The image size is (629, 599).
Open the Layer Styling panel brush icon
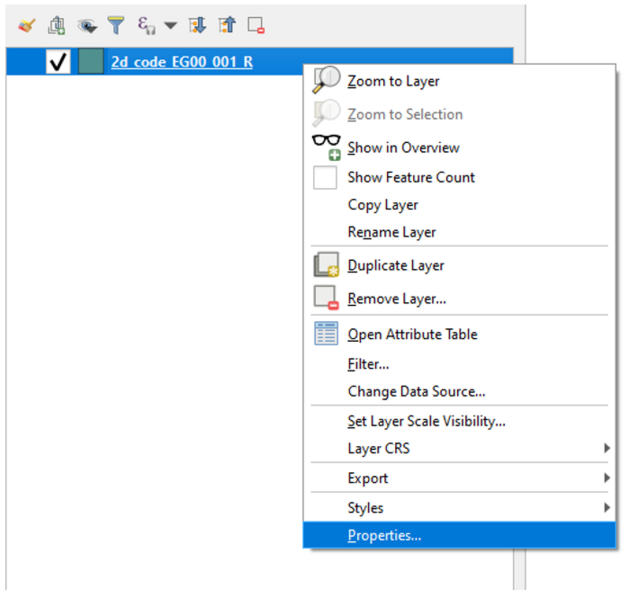point(27,24)
